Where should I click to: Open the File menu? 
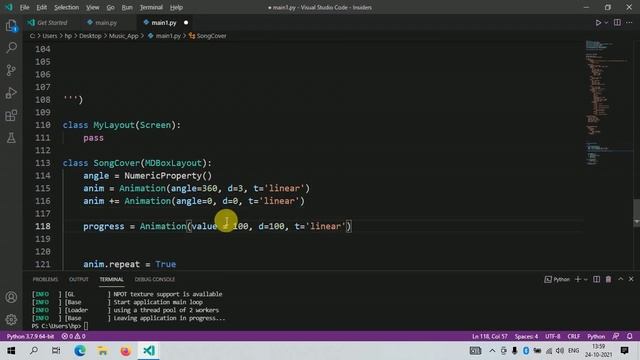24,7
